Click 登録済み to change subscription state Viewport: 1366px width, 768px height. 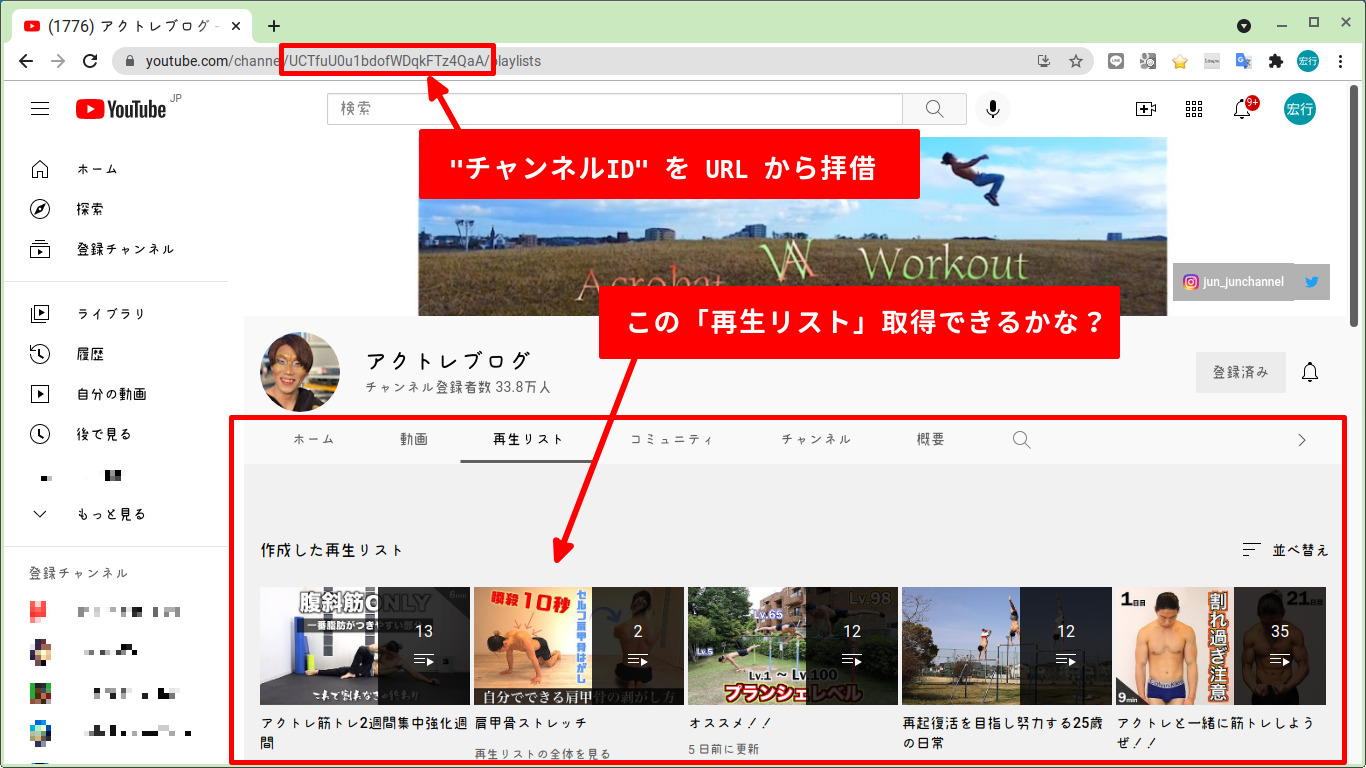point(1240,371)
